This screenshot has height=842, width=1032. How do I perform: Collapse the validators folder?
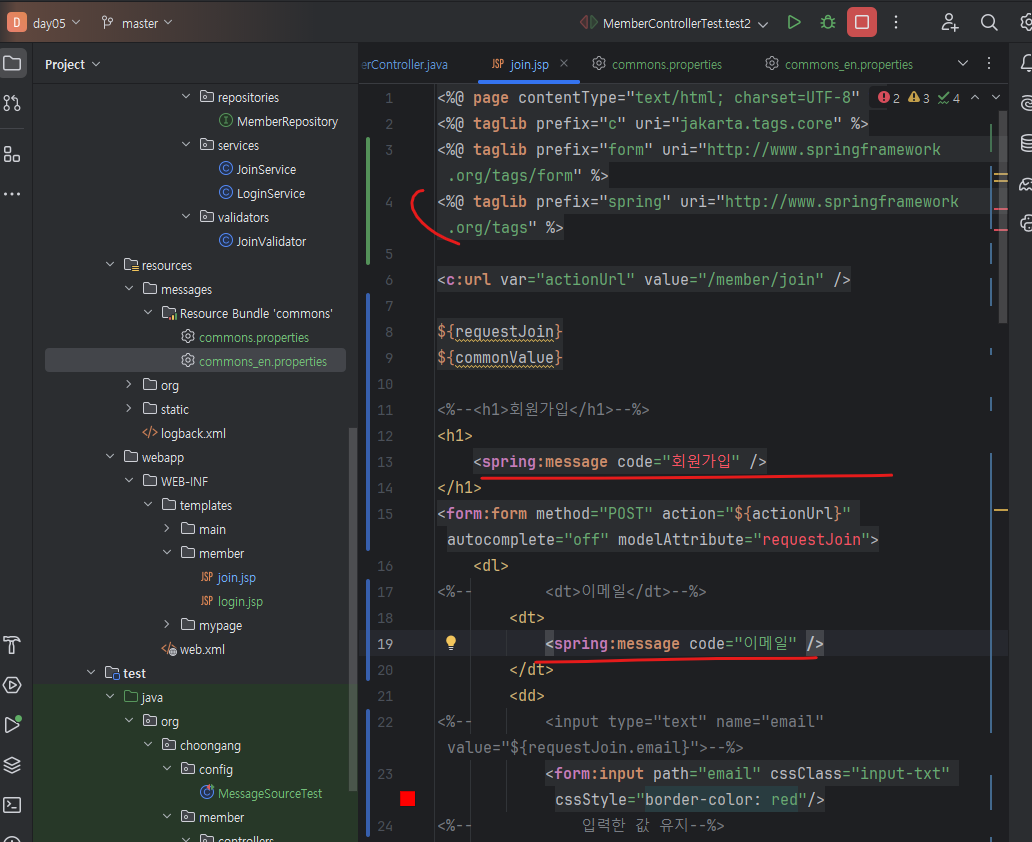[186, 217]
